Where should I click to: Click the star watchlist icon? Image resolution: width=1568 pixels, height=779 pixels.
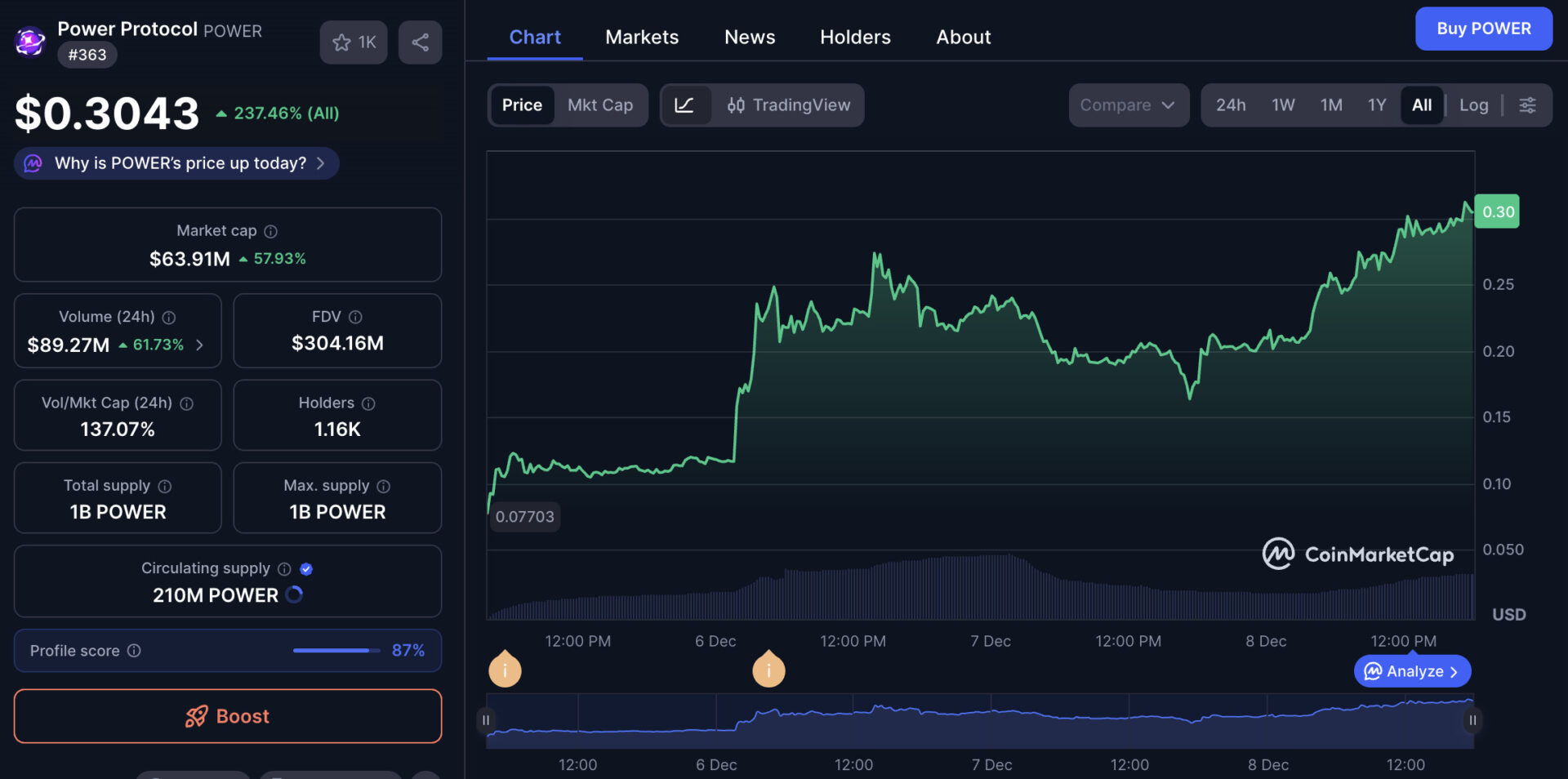point(342,42)
